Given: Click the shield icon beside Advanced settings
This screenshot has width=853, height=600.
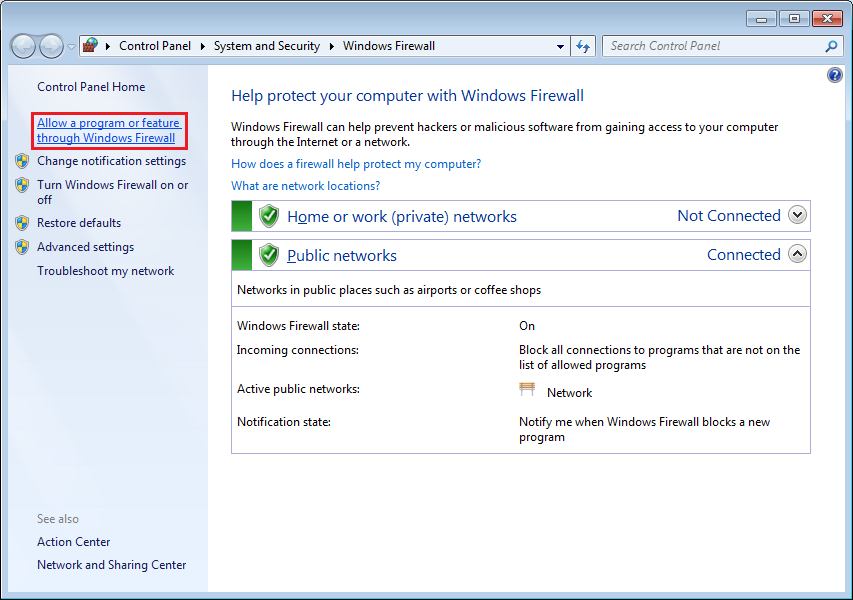Looking at the screenshot, I should point(22,247).
